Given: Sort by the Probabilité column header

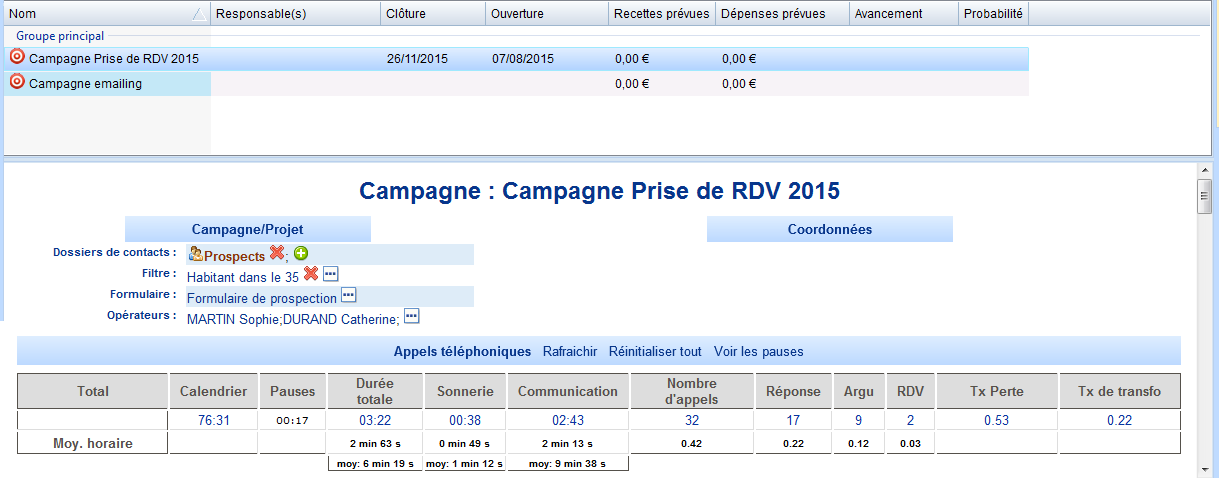Looking at the screenshot, I should (x=993, y=14).
